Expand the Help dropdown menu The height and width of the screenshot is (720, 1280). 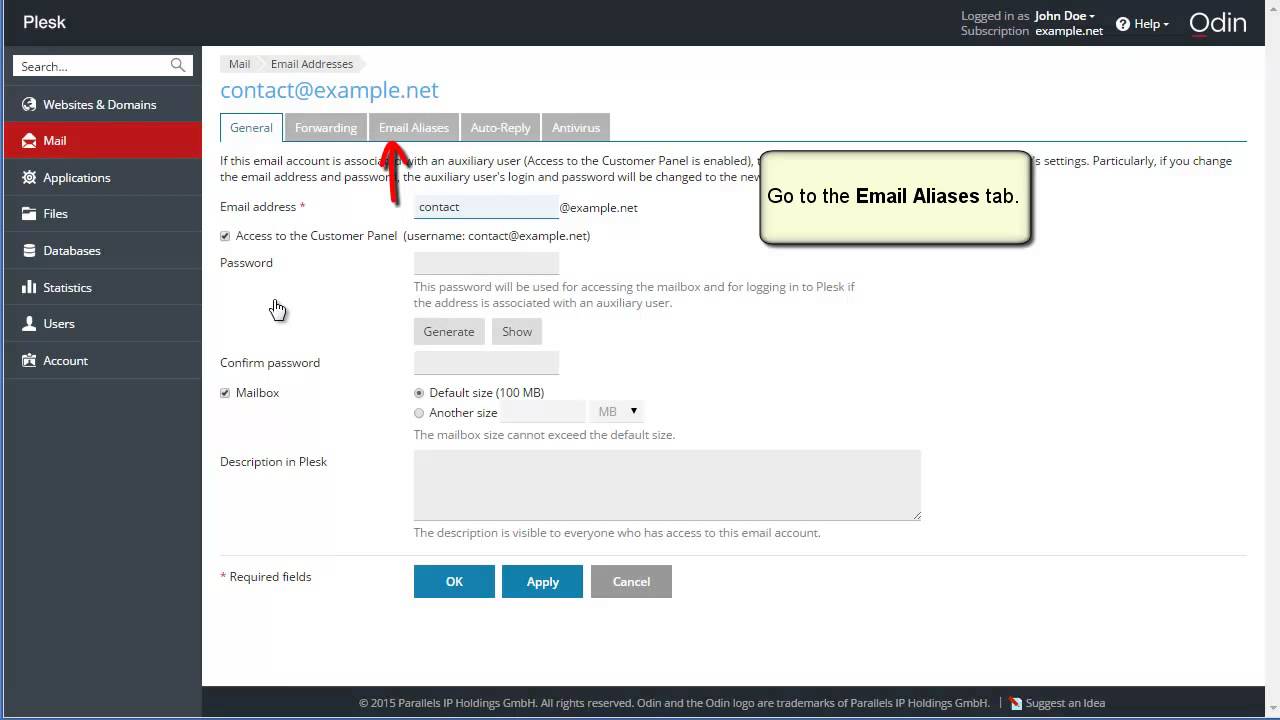click(1151, 24)
